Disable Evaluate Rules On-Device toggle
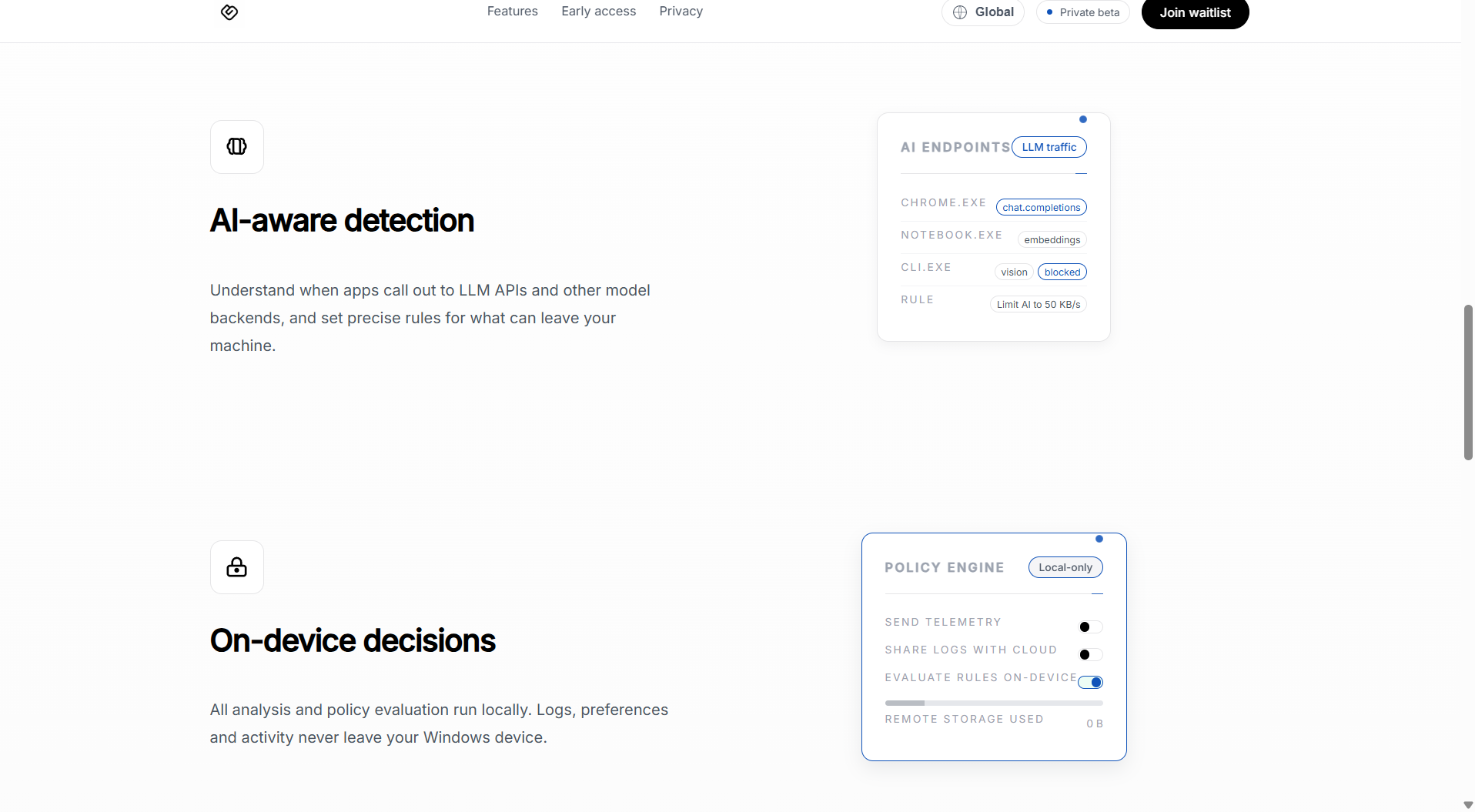Image resolution: width=1475 pixels, height=812 pixels. click(x=1090, y=683)
